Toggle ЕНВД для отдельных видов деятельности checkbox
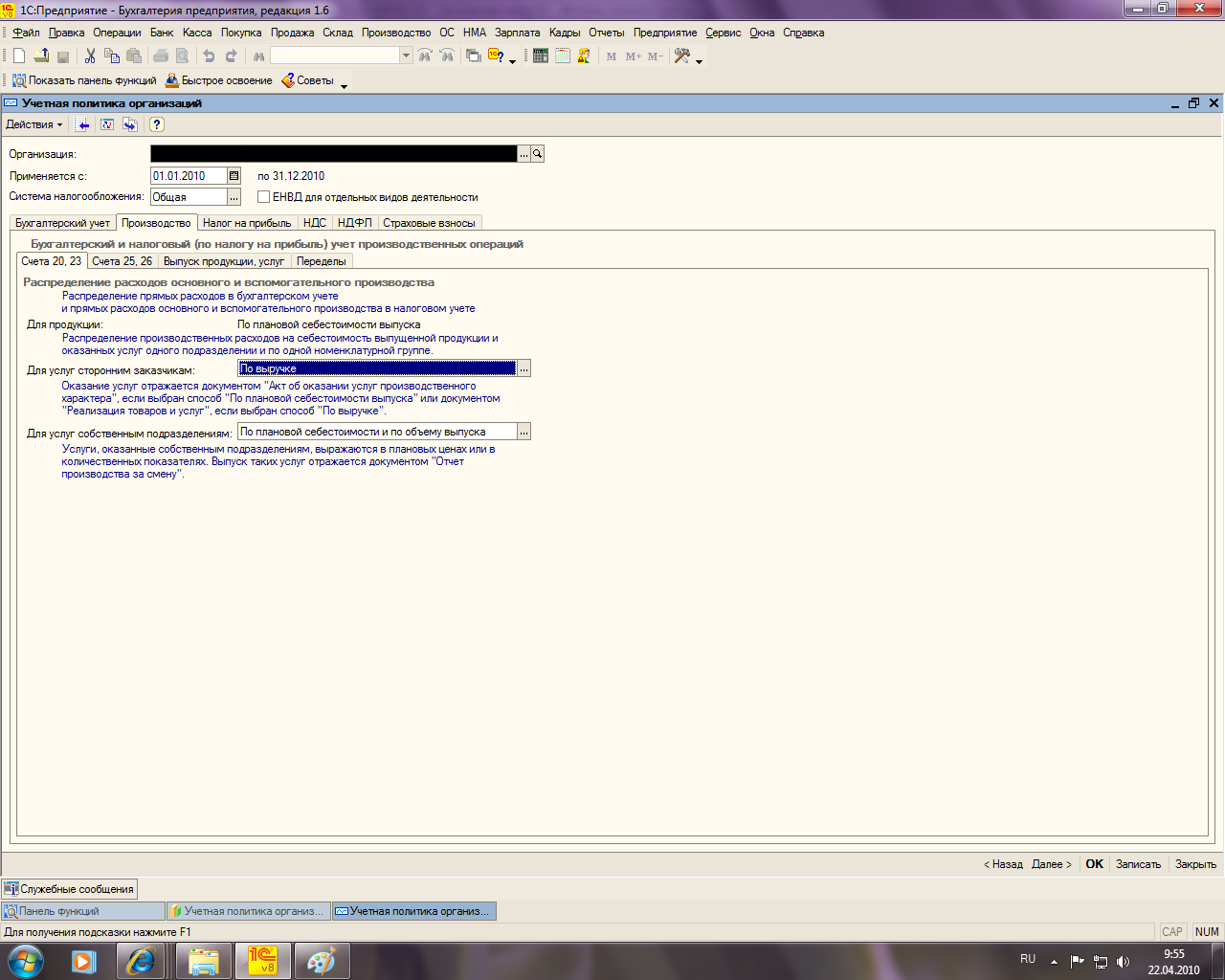 [x=264, y=197]
